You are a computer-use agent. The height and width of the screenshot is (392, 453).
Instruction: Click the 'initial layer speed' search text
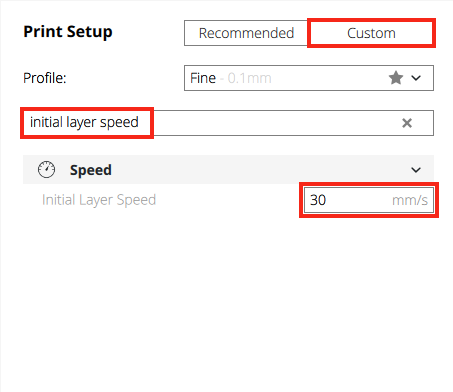(84, 122)
